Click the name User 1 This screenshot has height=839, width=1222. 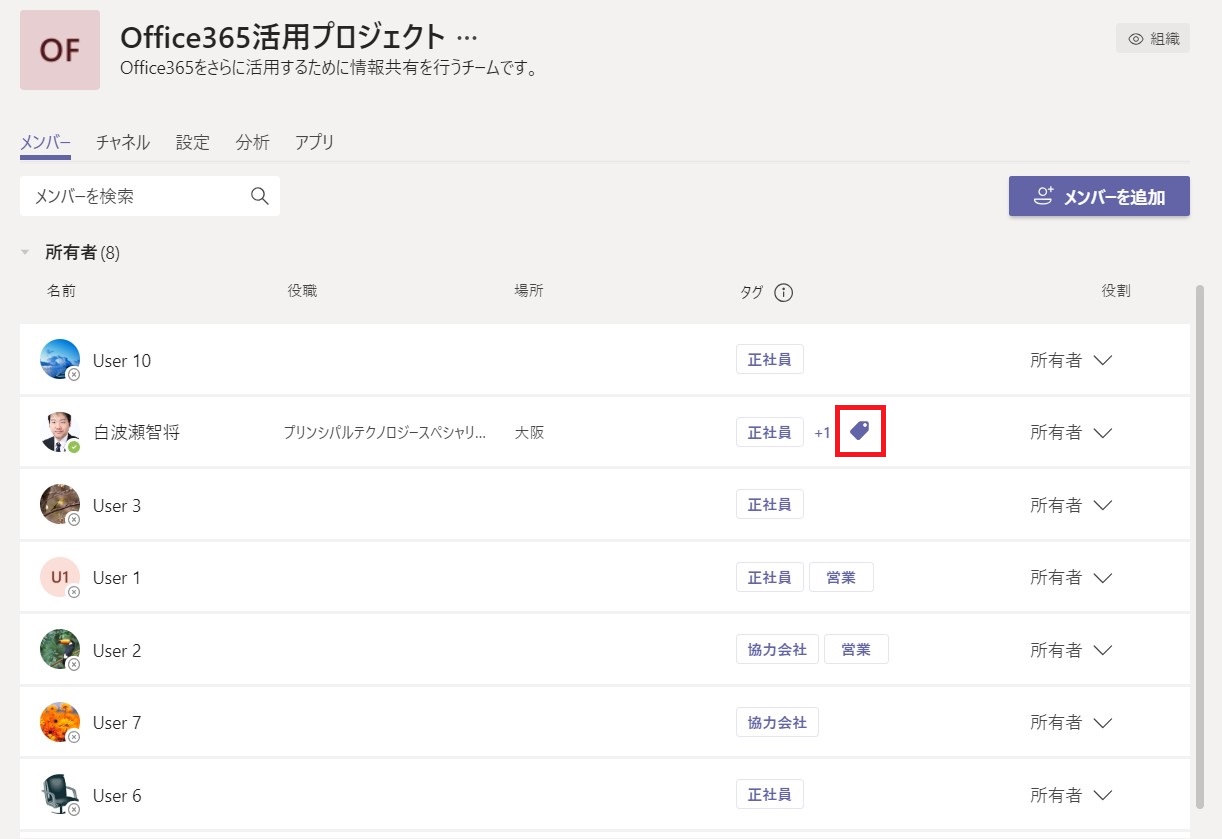pyautogui.click(x=117, y=578)
